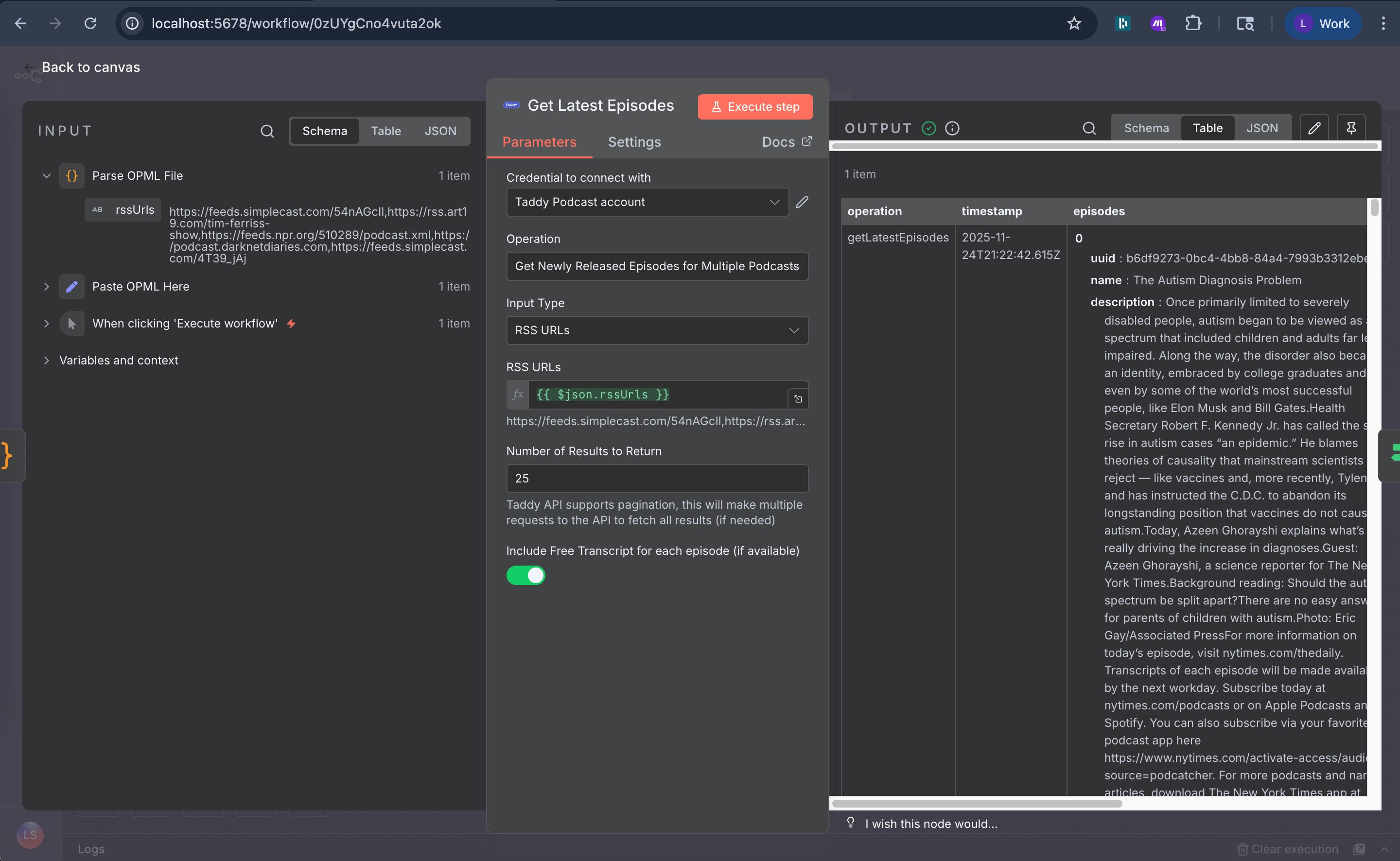Open the expression editor for RSS URLs
The height and width of the screenshot is (861, 1400).
click(797, 398)
